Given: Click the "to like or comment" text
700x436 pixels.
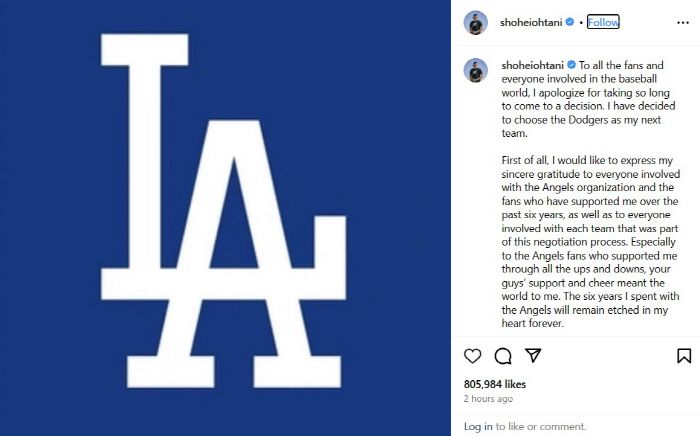Looking at the screenshot, I should click(x=540, y=426).
